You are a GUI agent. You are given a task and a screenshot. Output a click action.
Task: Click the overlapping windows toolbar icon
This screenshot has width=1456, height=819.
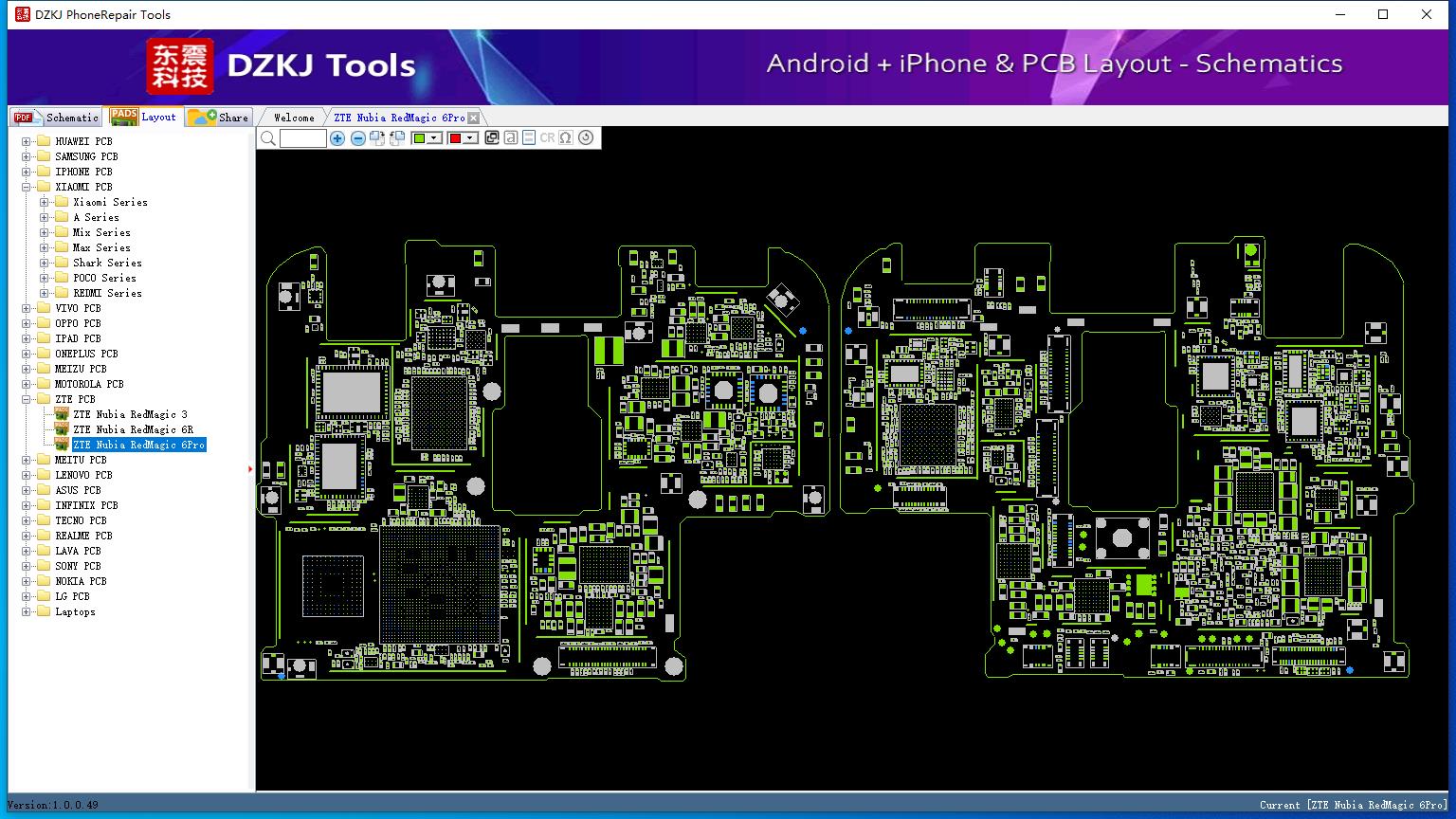click(x=491, y=138)
